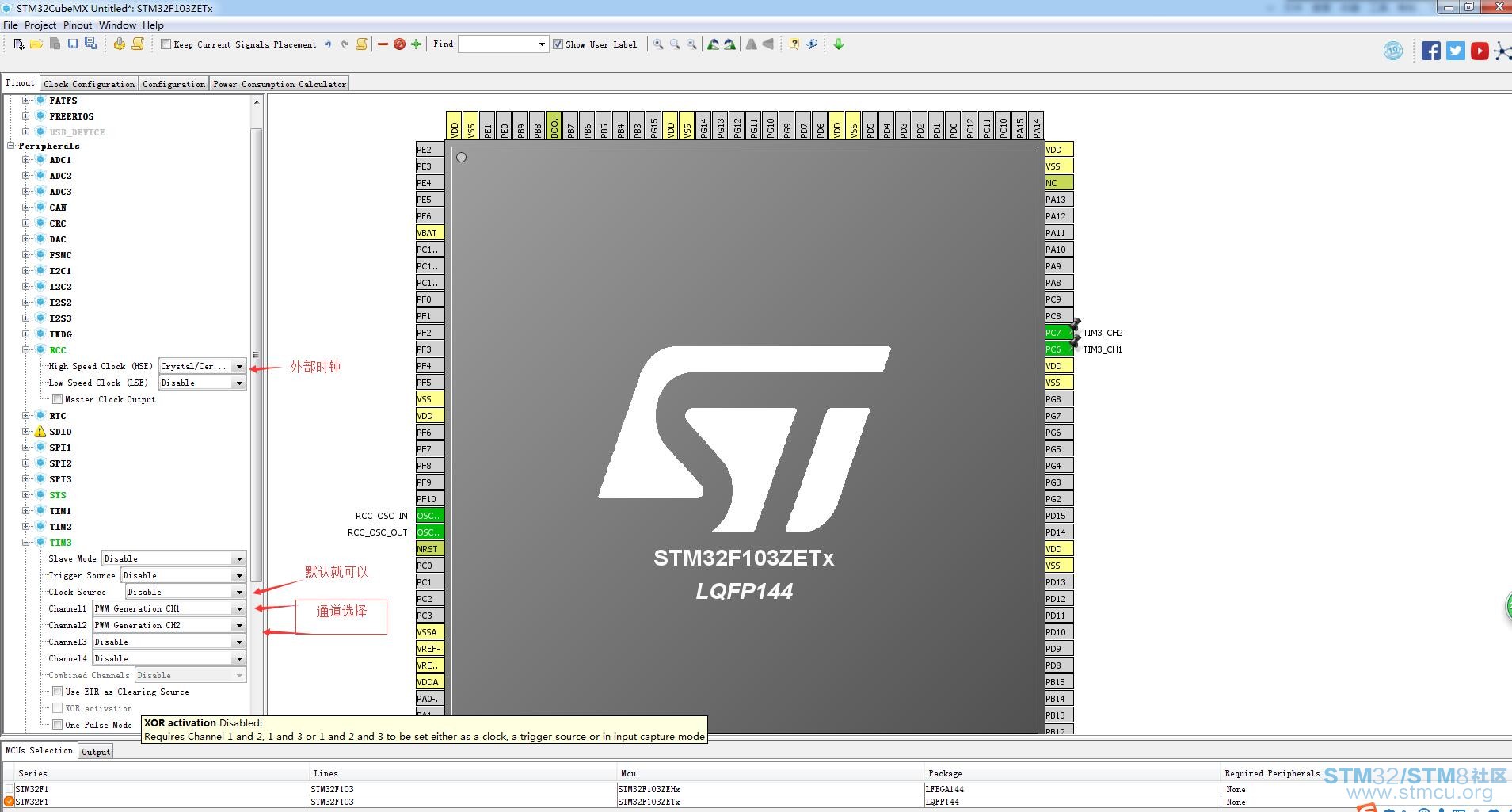Open the Pinout menu
Viewport: 1512px width, 812px height.
(78, 25)
